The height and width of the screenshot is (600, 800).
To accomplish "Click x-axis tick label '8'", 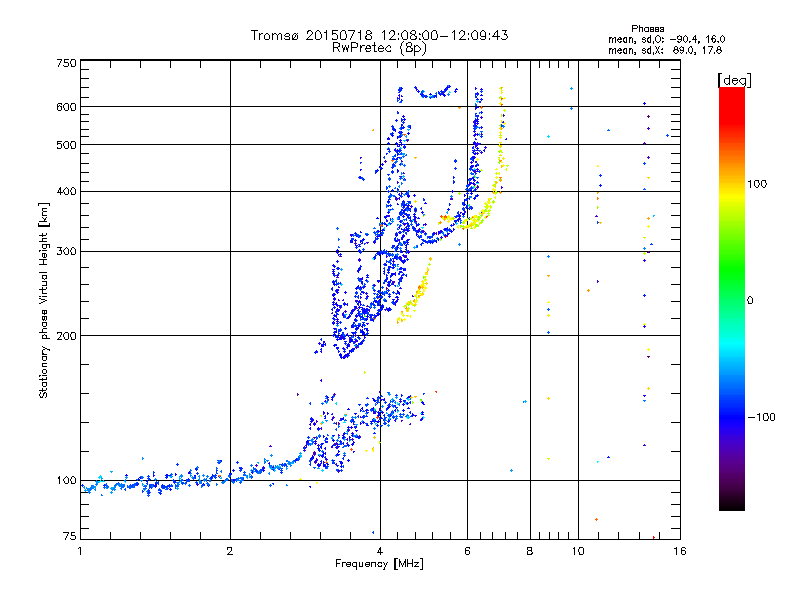I will pyautogui.click(x=530, y=551).
